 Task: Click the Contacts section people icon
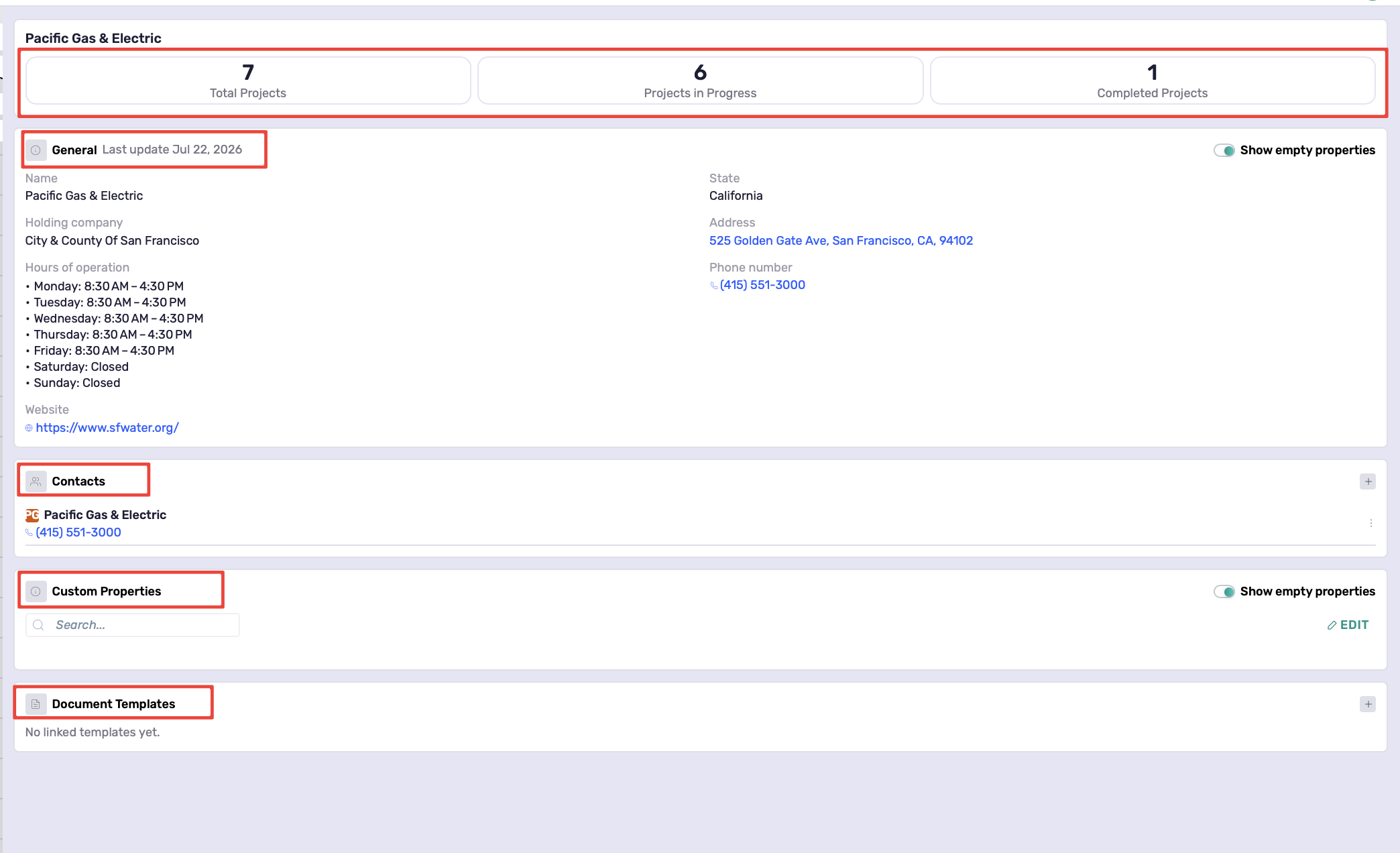(x=36, y=481)
